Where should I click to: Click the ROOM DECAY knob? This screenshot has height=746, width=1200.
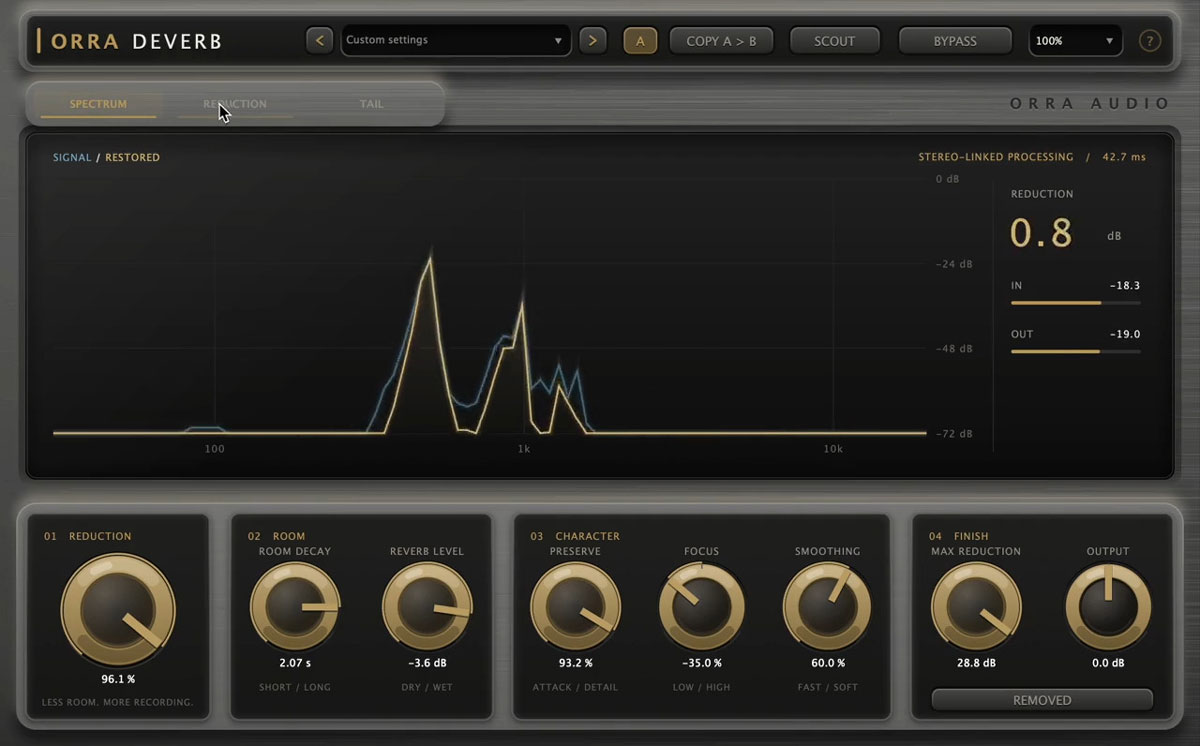coord(295,607)
